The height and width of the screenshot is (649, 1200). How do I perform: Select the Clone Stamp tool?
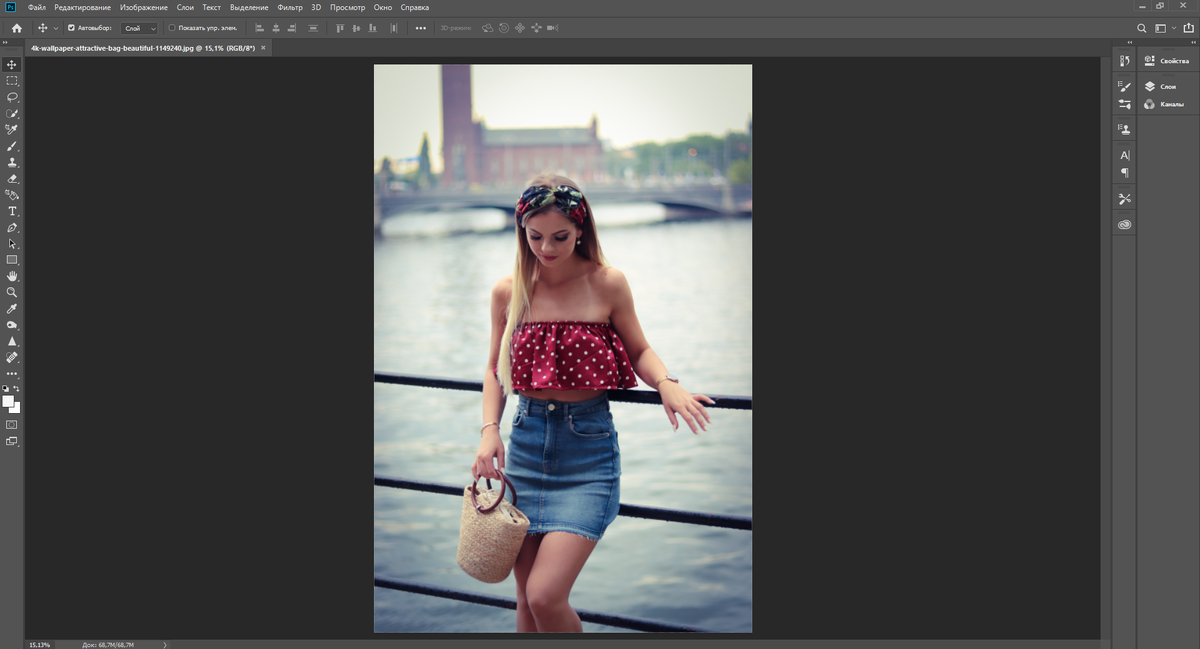pyautogui.click(x=12, y=162)
